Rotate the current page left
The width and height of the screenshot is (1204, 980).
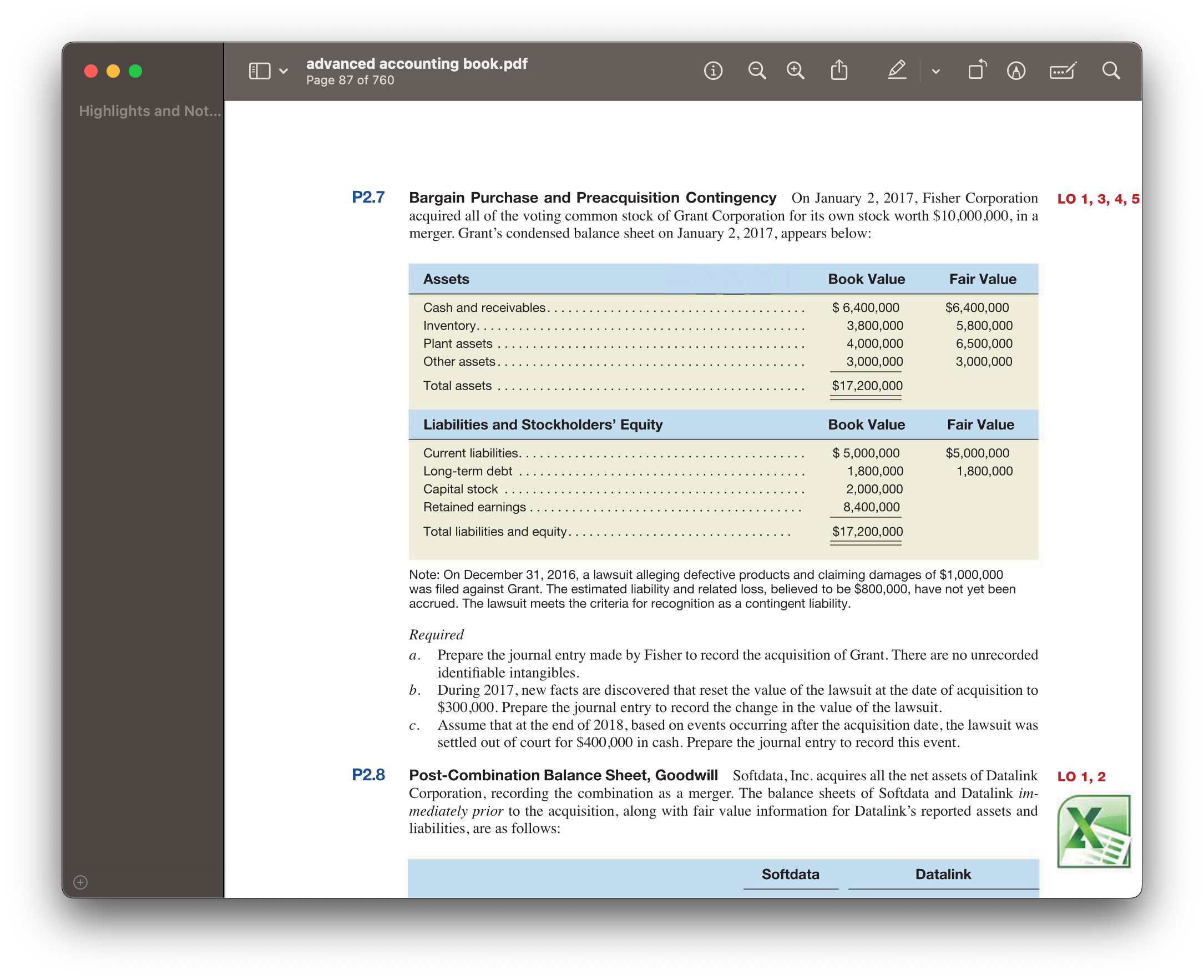[x=978, y=70]
